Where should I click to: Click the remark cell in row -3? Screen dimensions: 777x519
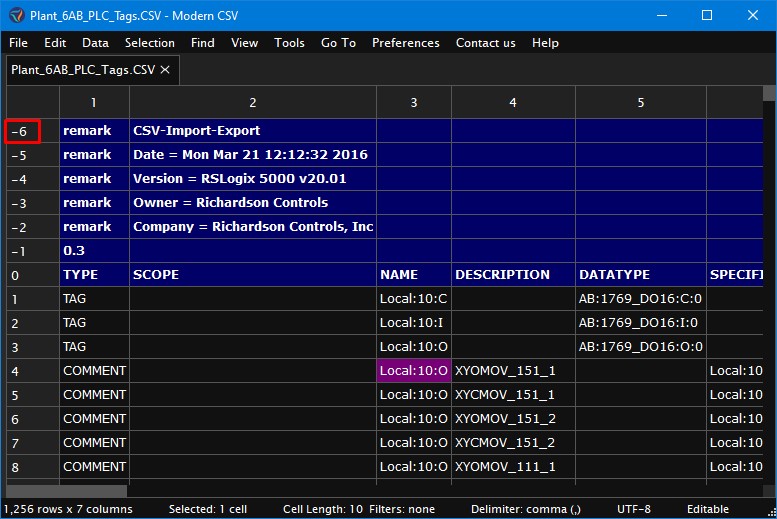tap(94, 203)
